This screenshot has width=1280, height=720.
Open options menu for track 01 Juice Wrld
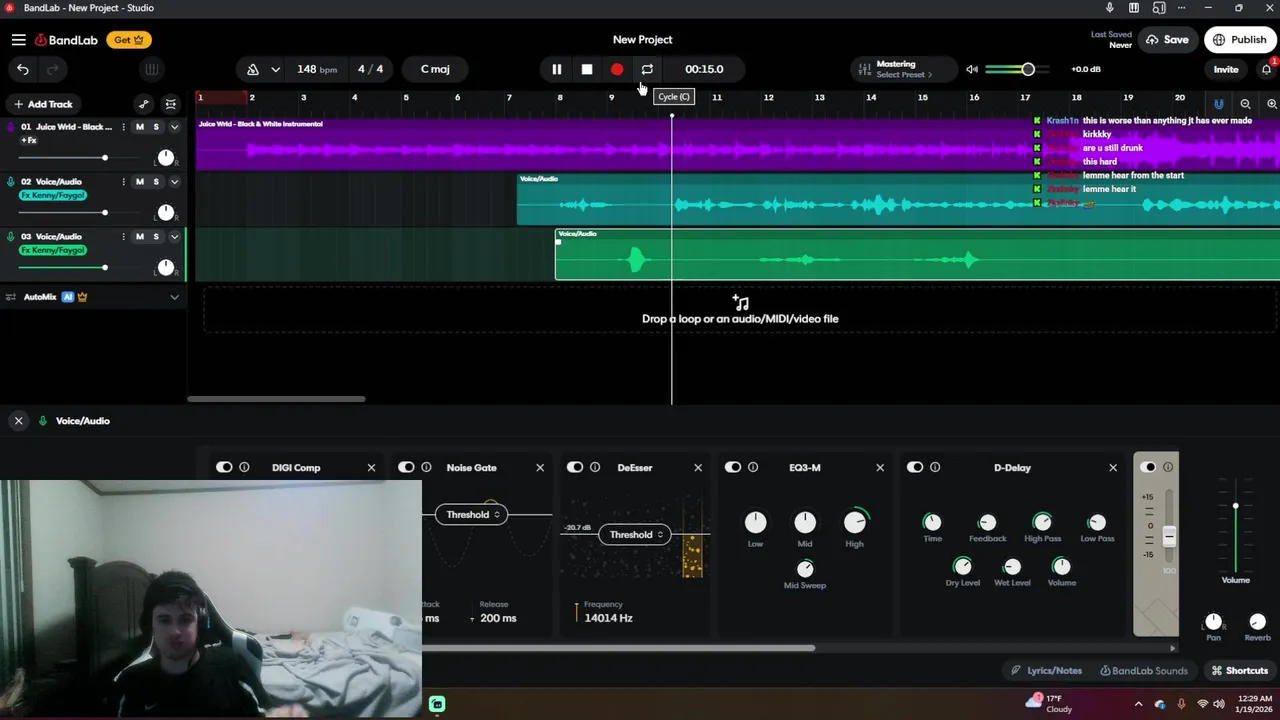pos(124,127)
